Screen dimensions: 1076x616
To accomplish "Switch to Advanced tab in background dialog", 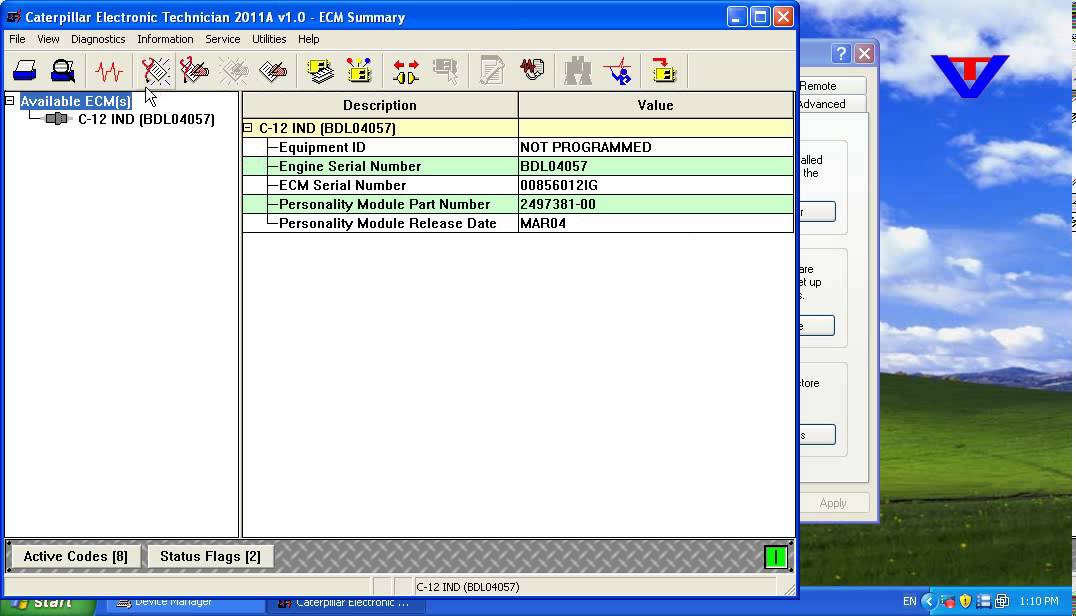I will 832,104.
